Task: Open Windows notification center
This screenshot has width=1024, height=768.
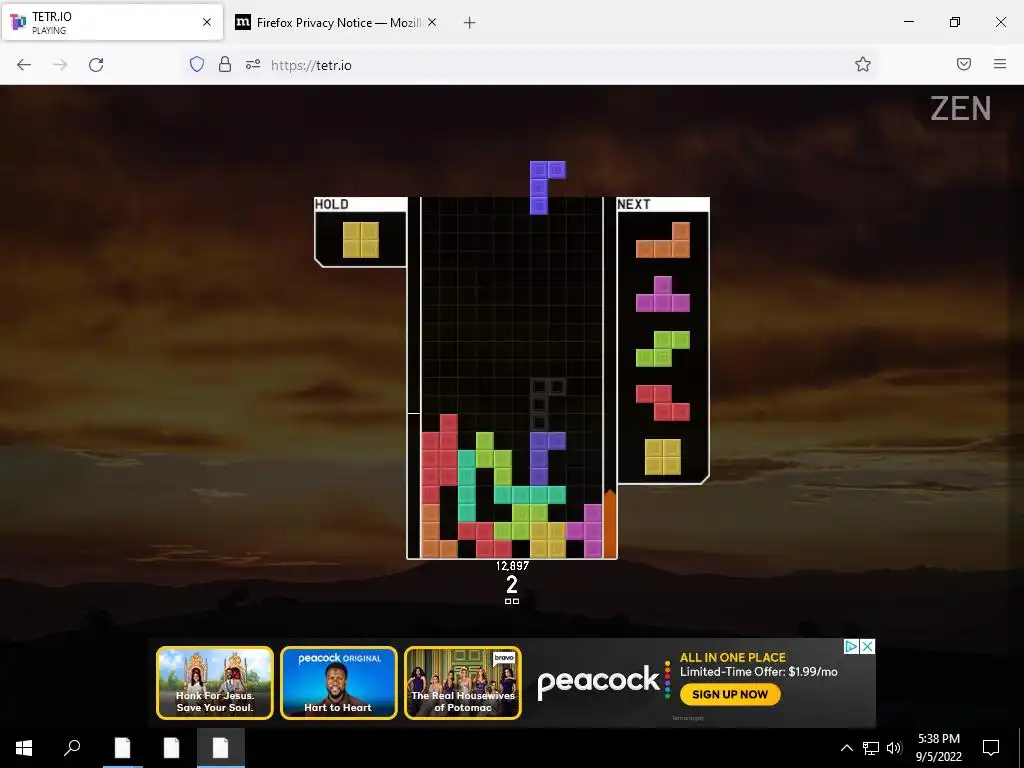Action: pos(991,748)
